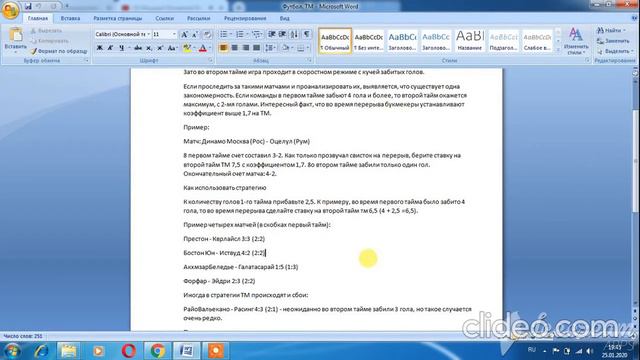Toggle bold (Ж) formatting
The width and height of the screenshot is (640, 360).
coord(100,48)
